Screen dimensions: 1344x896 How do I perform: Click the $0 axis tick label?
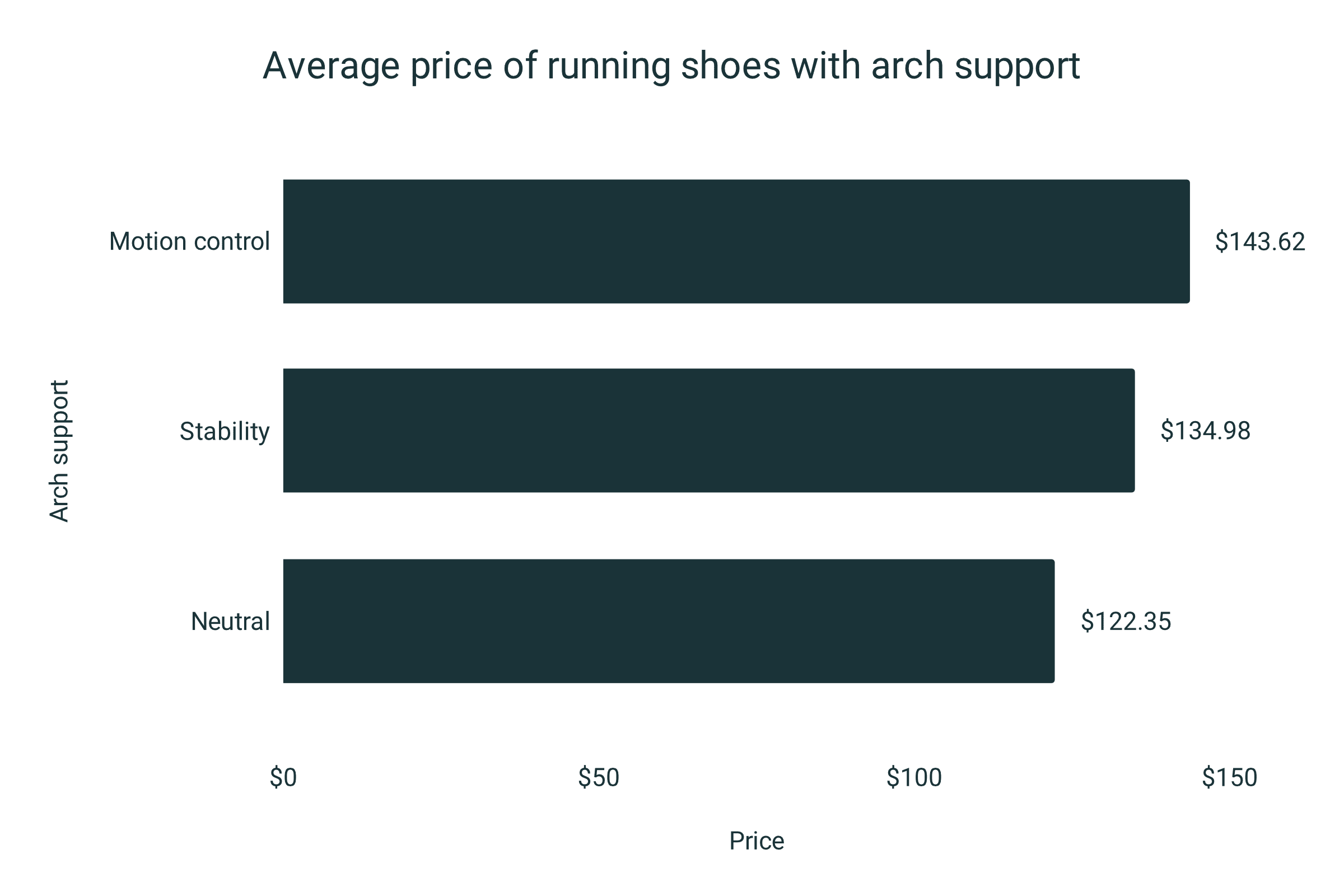pos(283,778)
